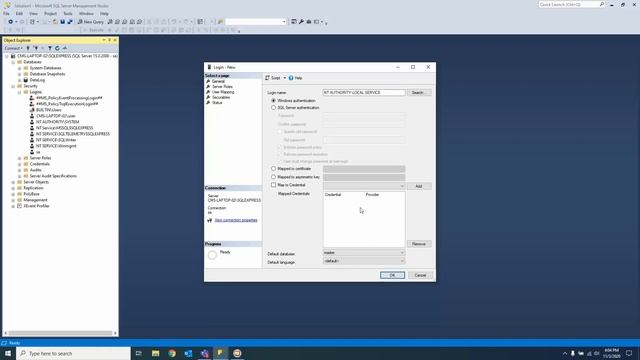Open the Map to Credential dropdown
Screen dimensions: 640x360
(x=364, y=186)
